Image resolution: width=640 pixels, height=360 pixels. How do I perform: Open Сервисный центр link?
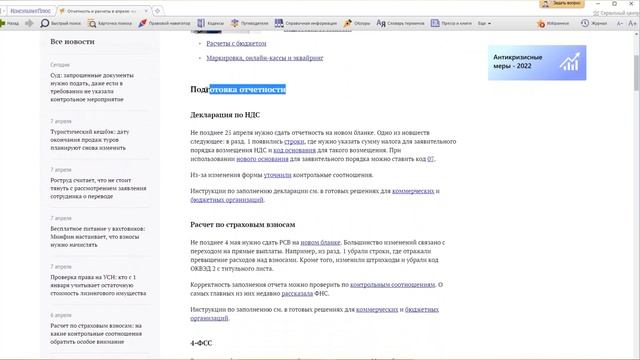616,13
